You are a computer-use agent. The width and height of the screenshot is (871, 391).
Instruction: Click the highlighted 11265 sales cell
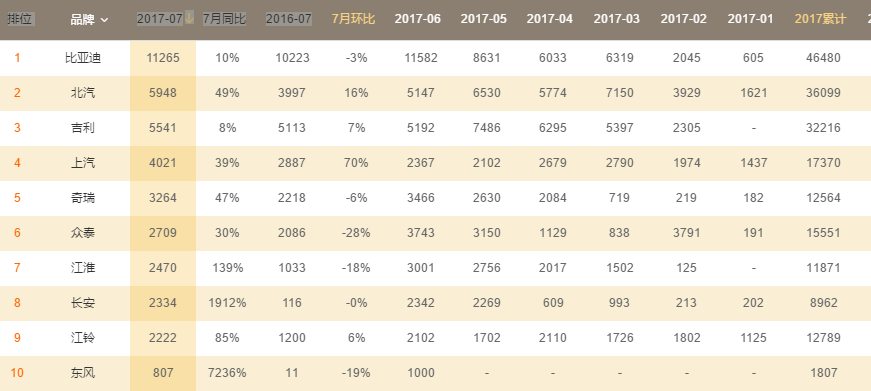[163, 58]
